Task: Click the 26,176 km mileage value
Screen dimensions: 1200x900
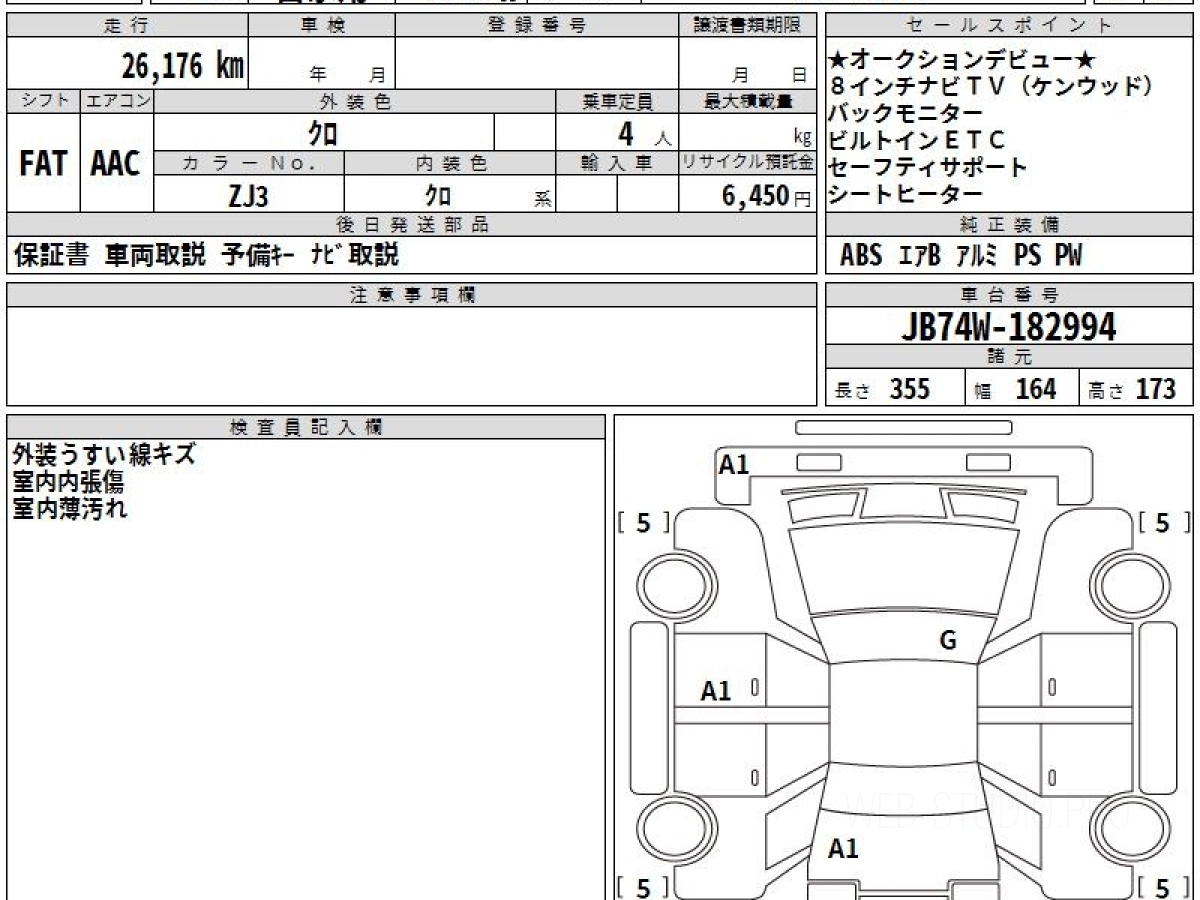Action: tap(183, 66)
